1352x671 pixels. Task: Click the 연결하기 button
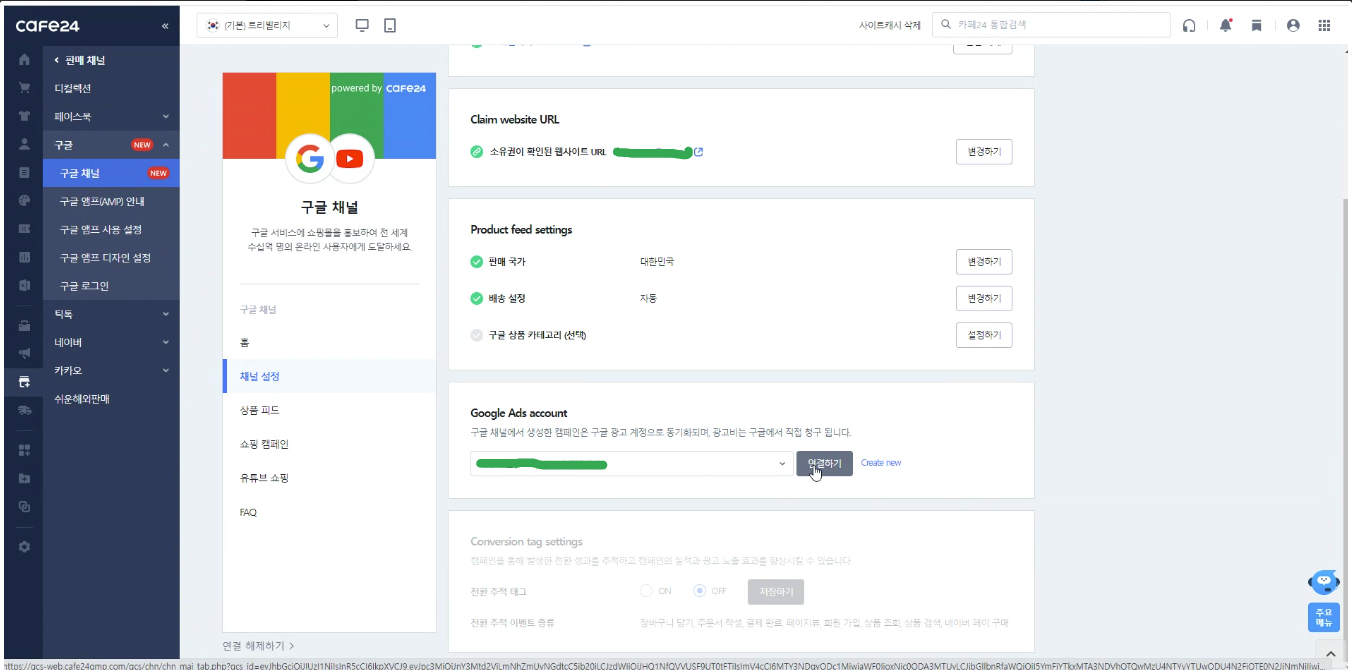825,463
